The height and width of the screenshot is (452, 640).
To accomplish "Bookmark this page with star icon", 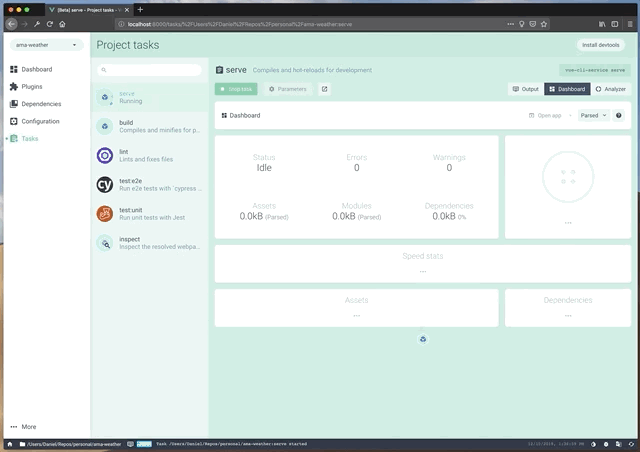I will [x=544, y=24].
